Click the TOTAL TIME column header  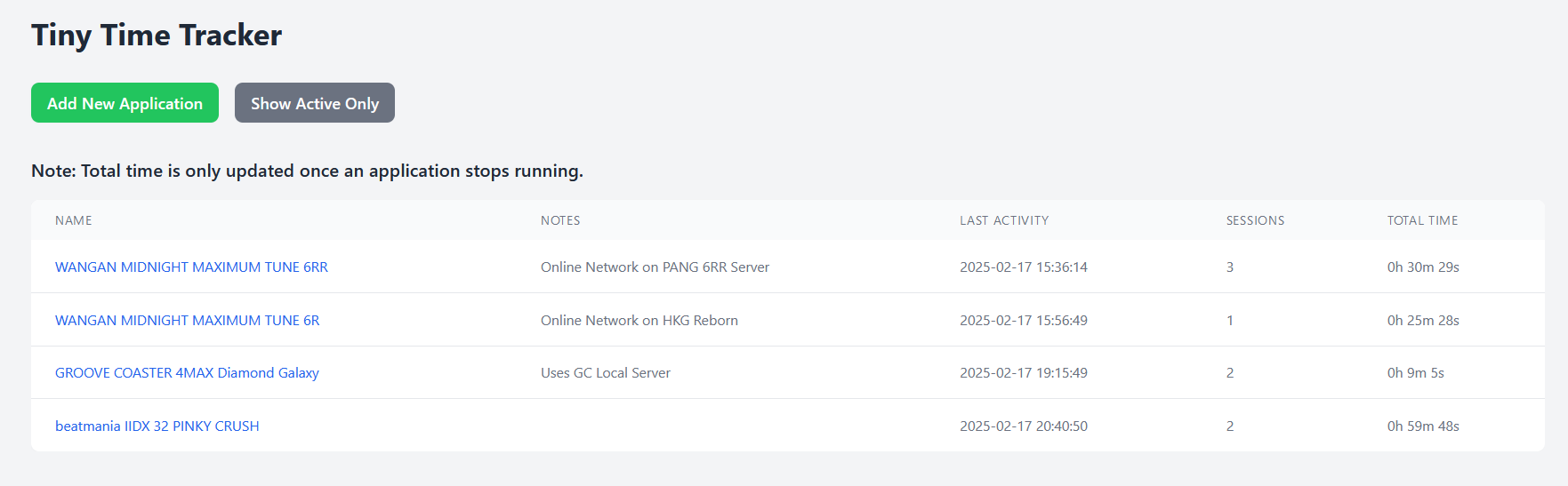point(1422,220)
